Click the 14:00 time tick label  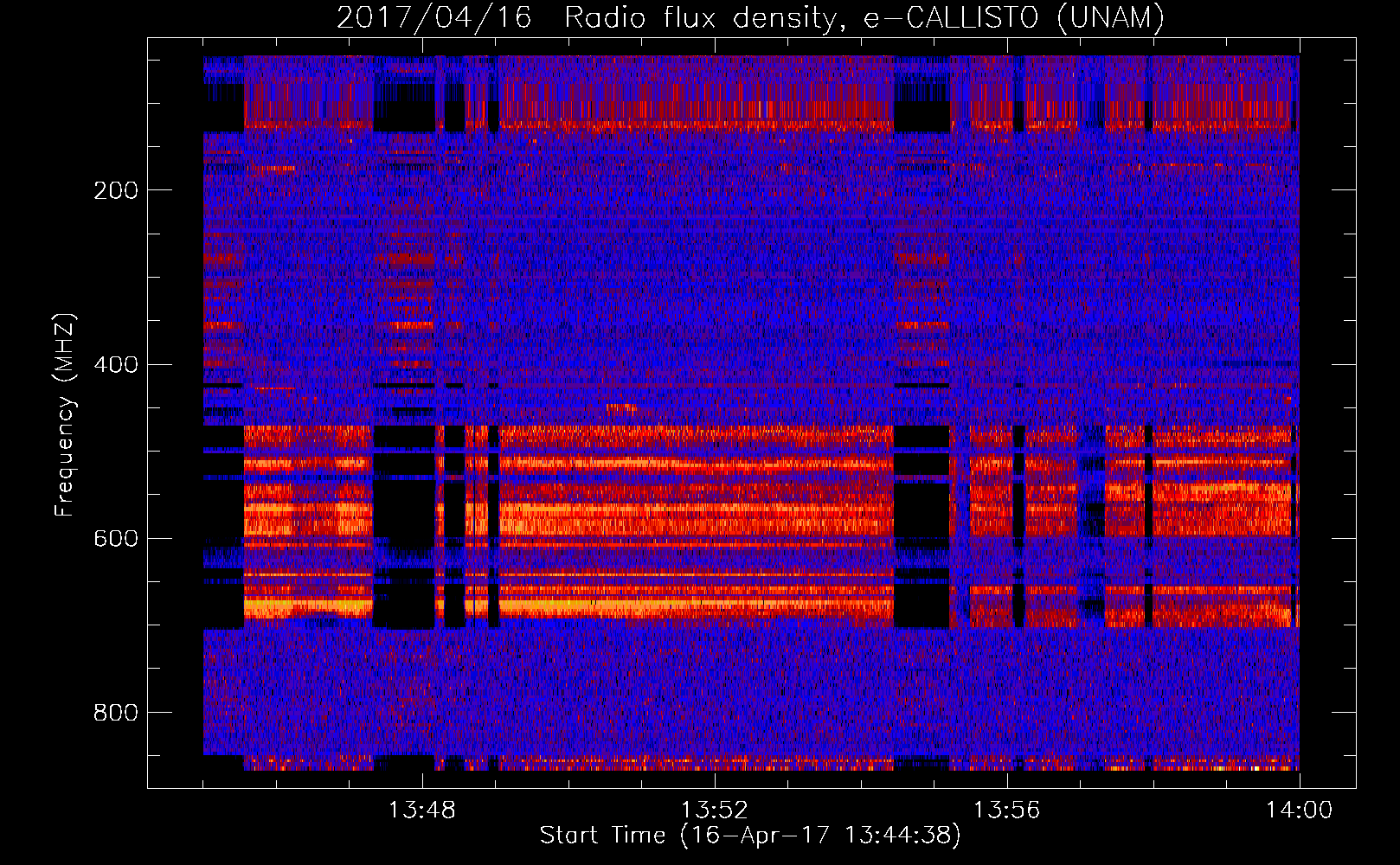1299,811
